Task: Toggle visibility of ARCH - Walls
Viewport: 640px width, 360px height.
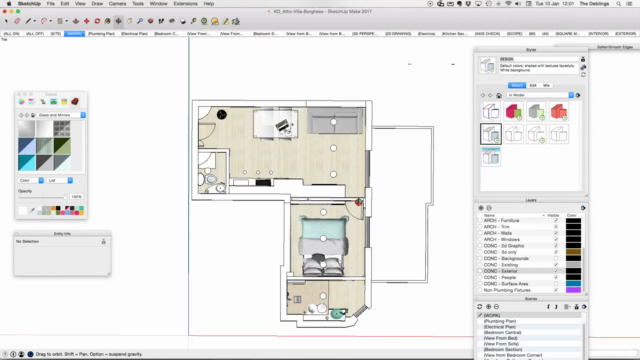Action: 556,233
